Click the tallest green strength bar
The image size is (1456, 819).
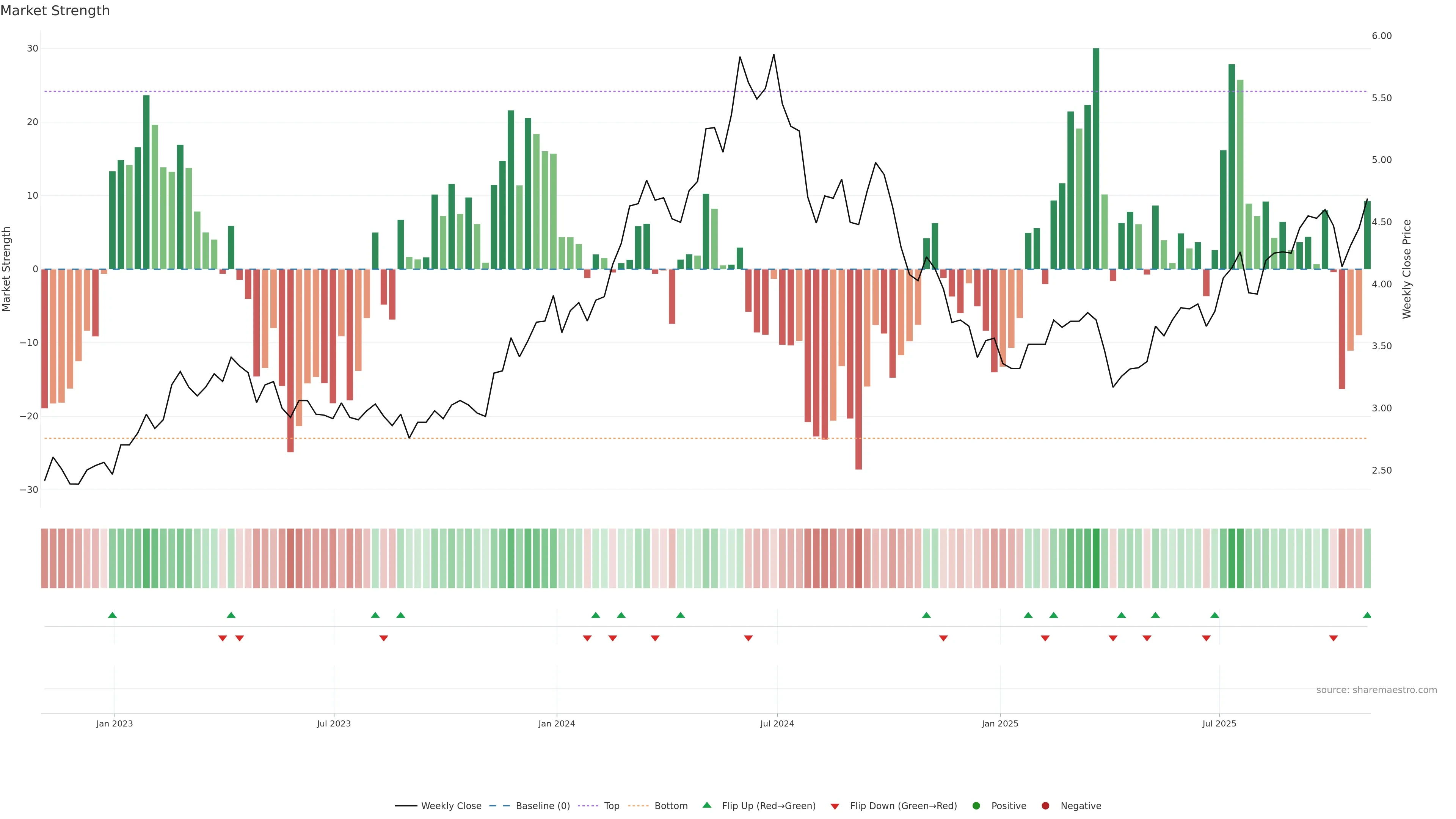point(1096,158)
